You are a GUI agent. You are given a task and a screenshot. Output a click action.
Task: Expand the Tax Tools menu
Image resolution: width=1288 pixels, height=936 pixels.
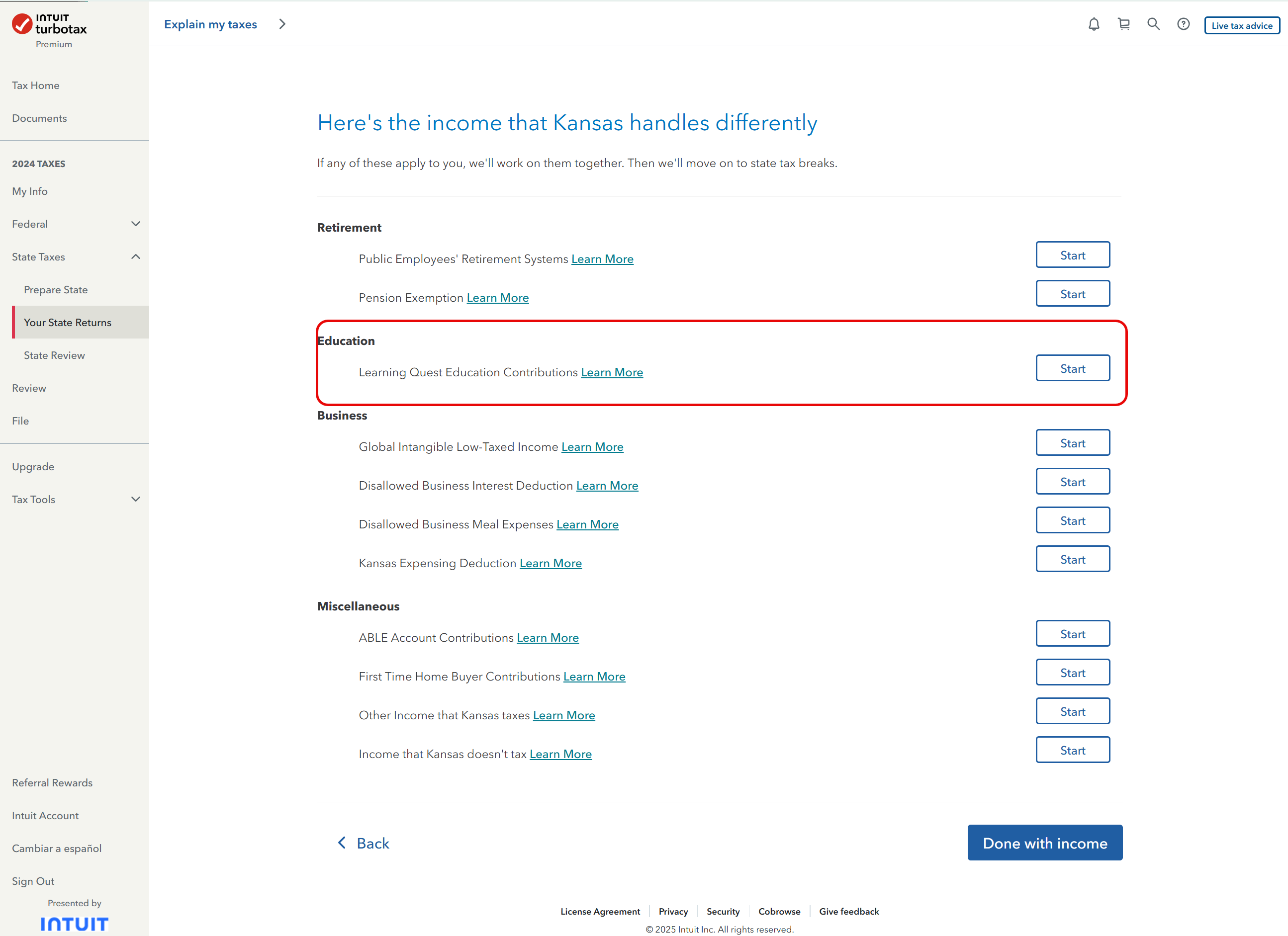point(135,500)
